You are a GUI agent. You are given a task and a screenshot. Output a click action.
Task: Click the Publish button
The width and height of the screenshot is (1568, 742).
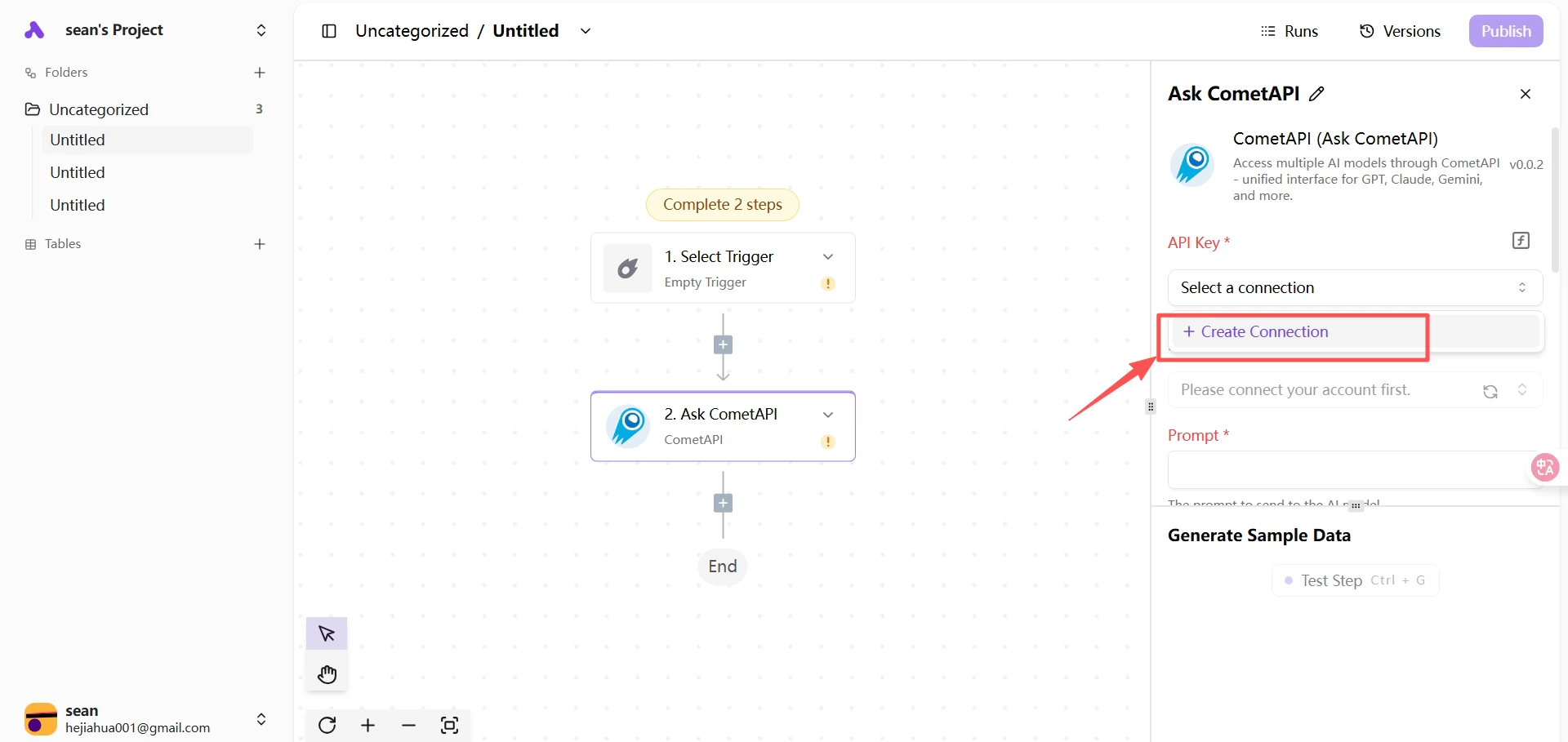pyautogui.click(x=1506, y=31)
